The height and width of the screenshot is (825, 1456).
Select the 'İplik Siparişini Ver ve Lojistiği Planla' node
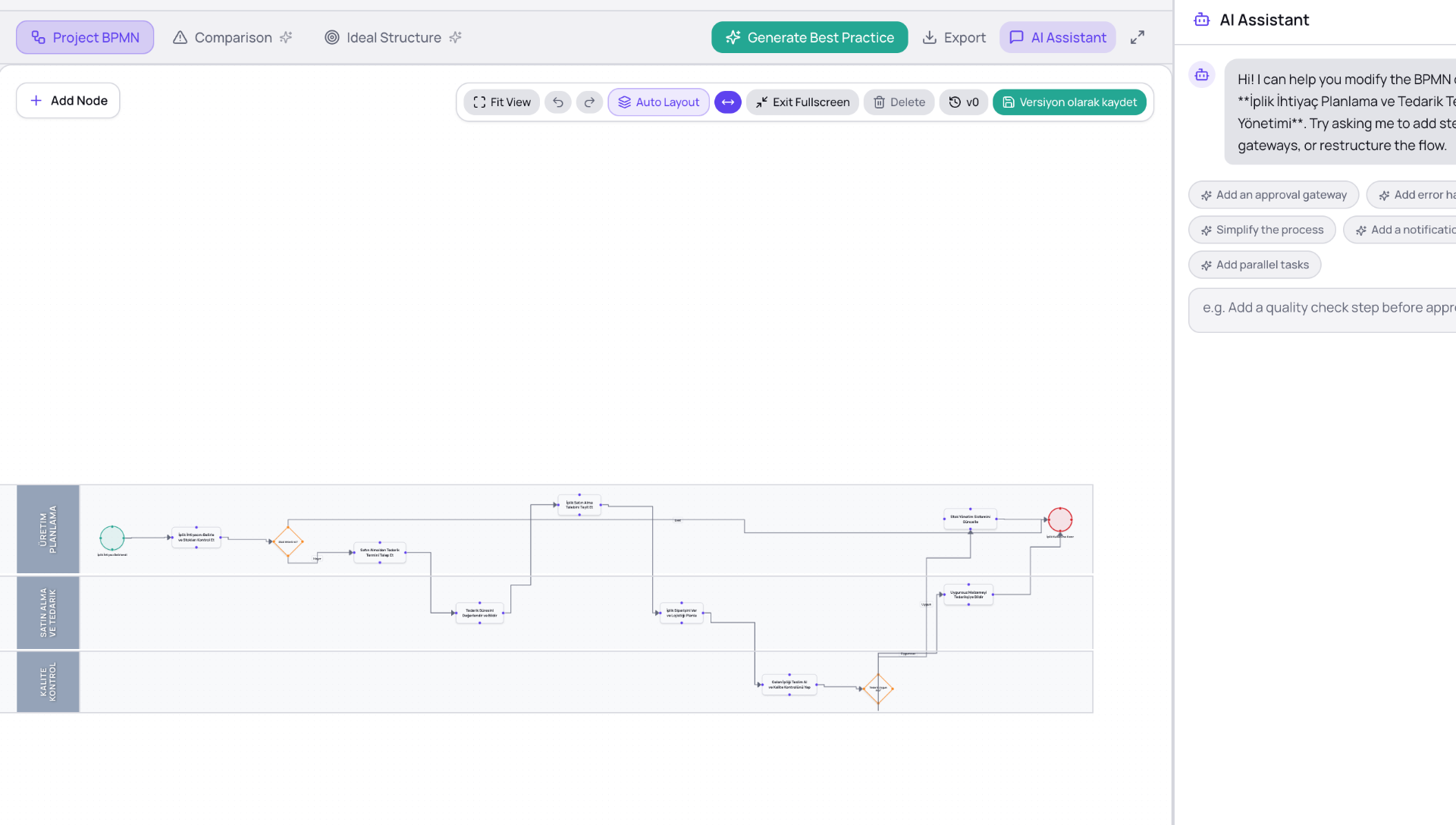click(682, 613)
